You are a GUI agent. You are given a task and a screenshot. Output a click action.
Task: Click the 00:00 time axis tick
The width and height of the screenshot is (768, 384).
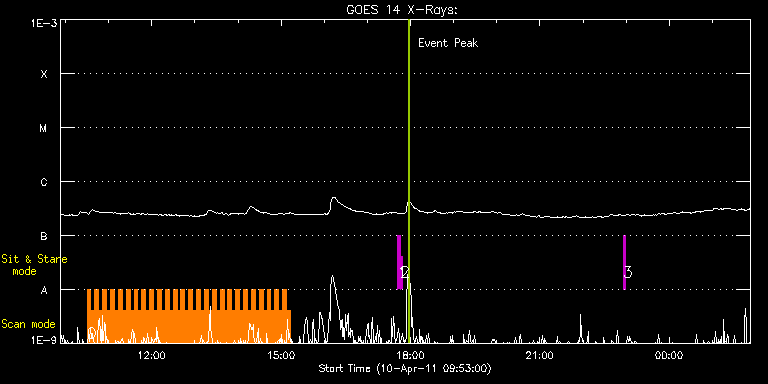pyautogui.click(x=670, y=355)
